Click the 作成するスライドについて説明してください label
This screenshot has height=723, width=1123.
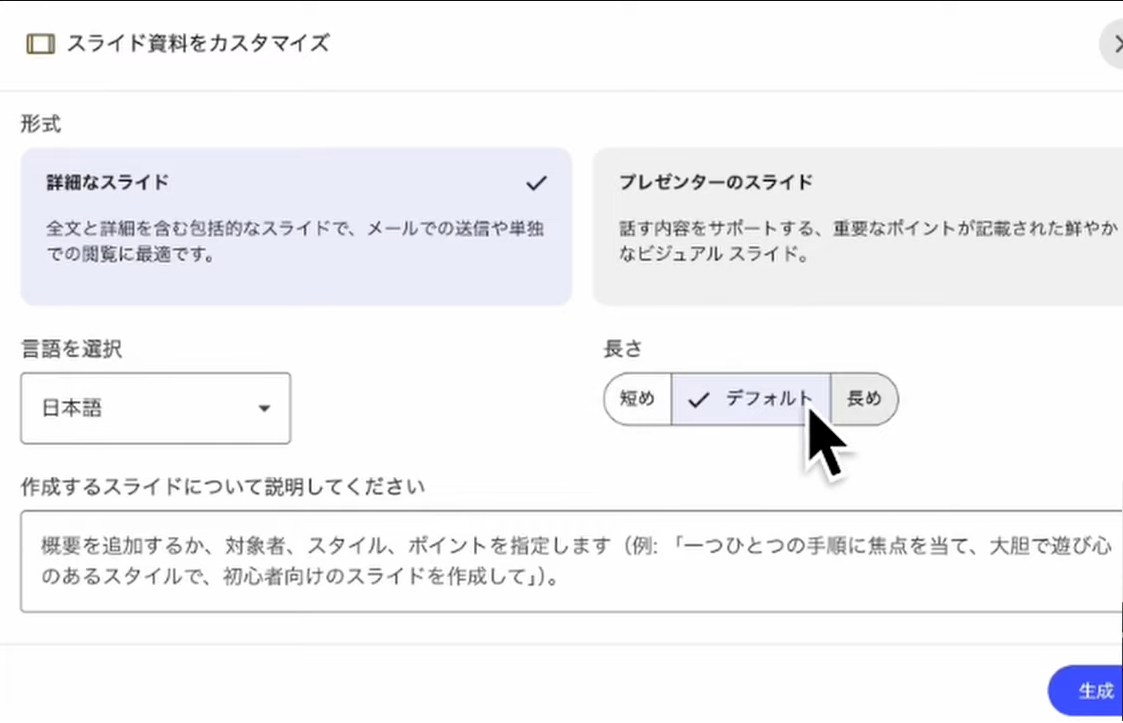coord(222,487)
